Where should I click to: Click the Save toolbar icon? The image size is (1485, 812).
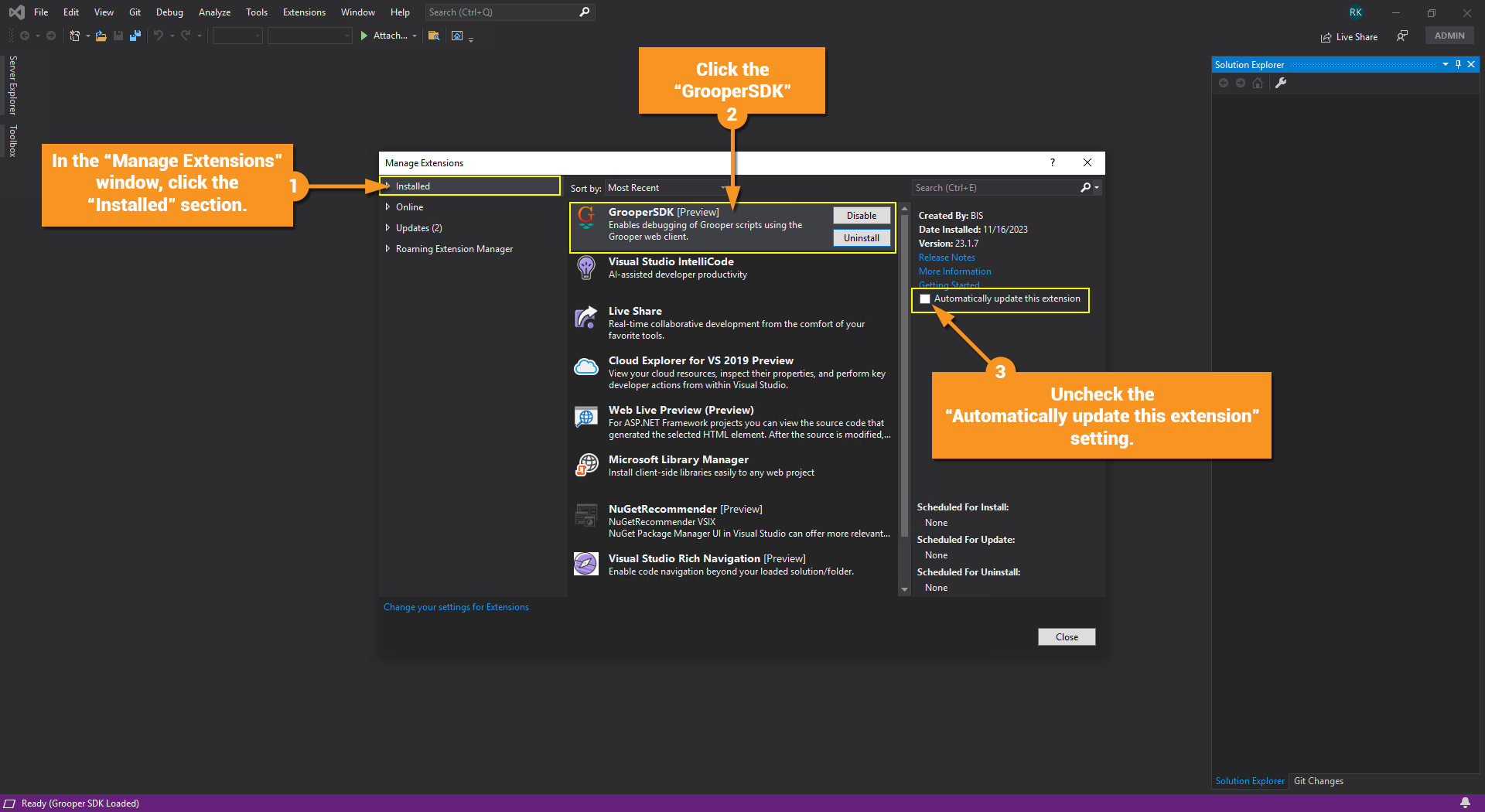(118, 36)
